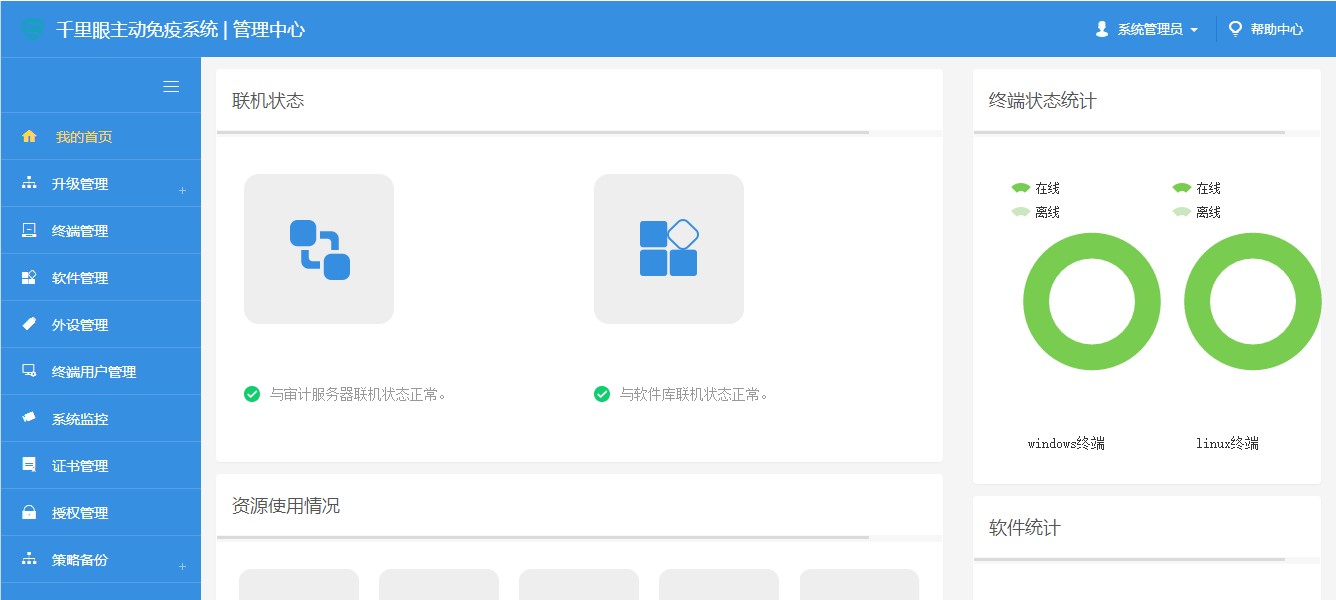Screen dimensions: 1336x600
Task: Click the audit server connection status icon
Action: click(319, 249)
